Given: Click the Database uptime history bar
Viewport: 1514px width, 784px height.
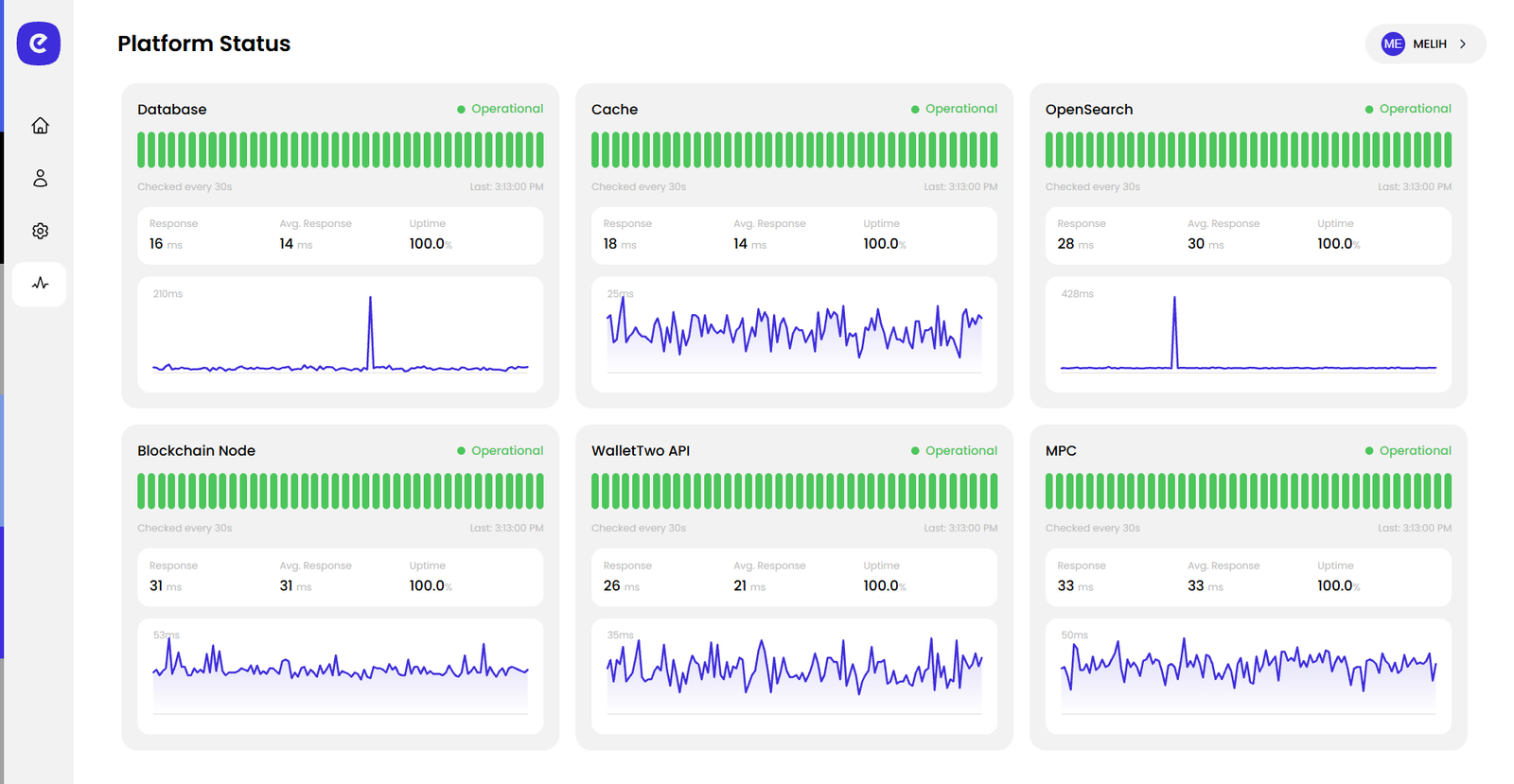Looking at the screenshot, I should tap(341, 149).
